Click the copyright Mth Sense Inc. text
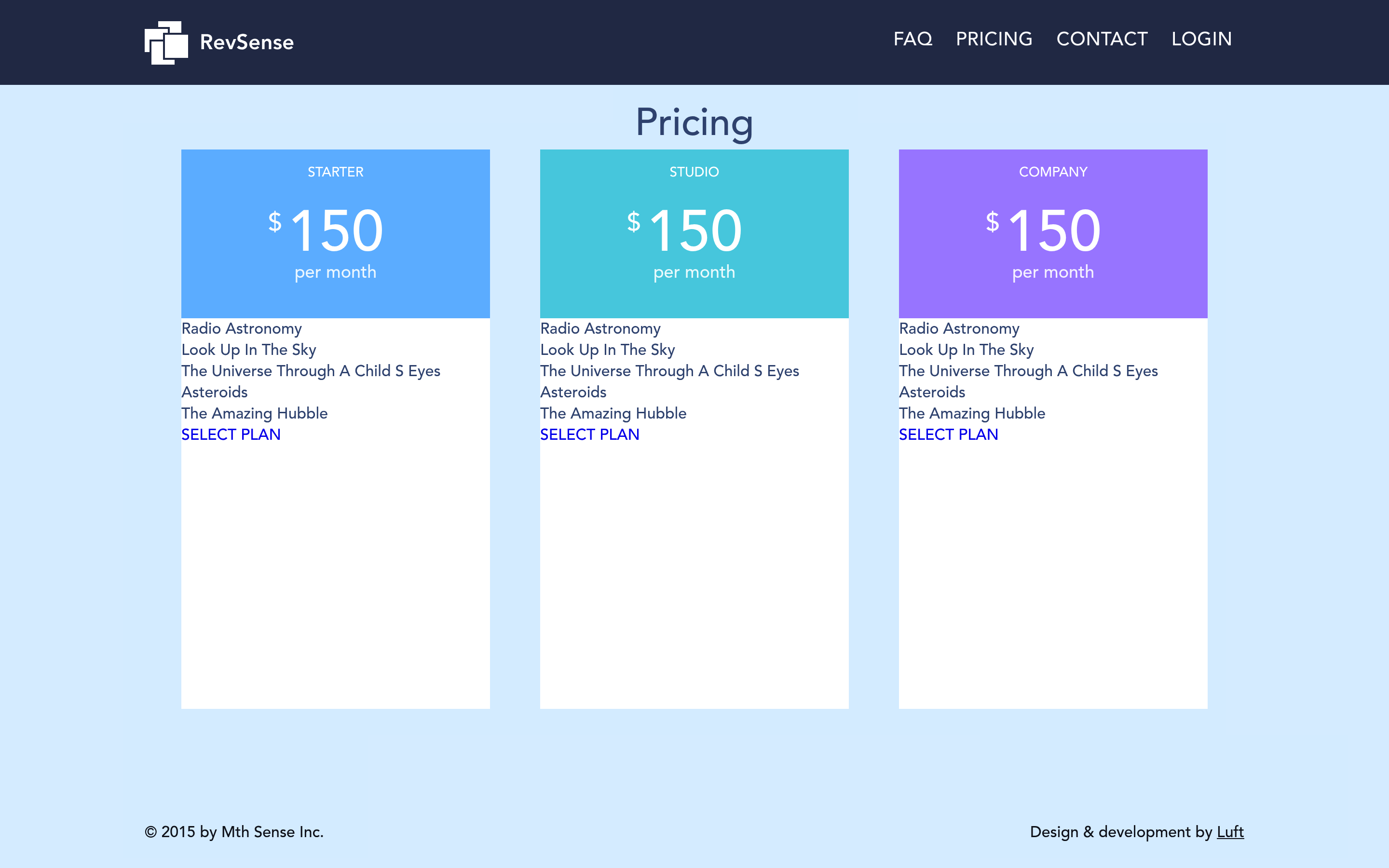The height and width of the screenshot is (868, 1389). tap(234, 832)
